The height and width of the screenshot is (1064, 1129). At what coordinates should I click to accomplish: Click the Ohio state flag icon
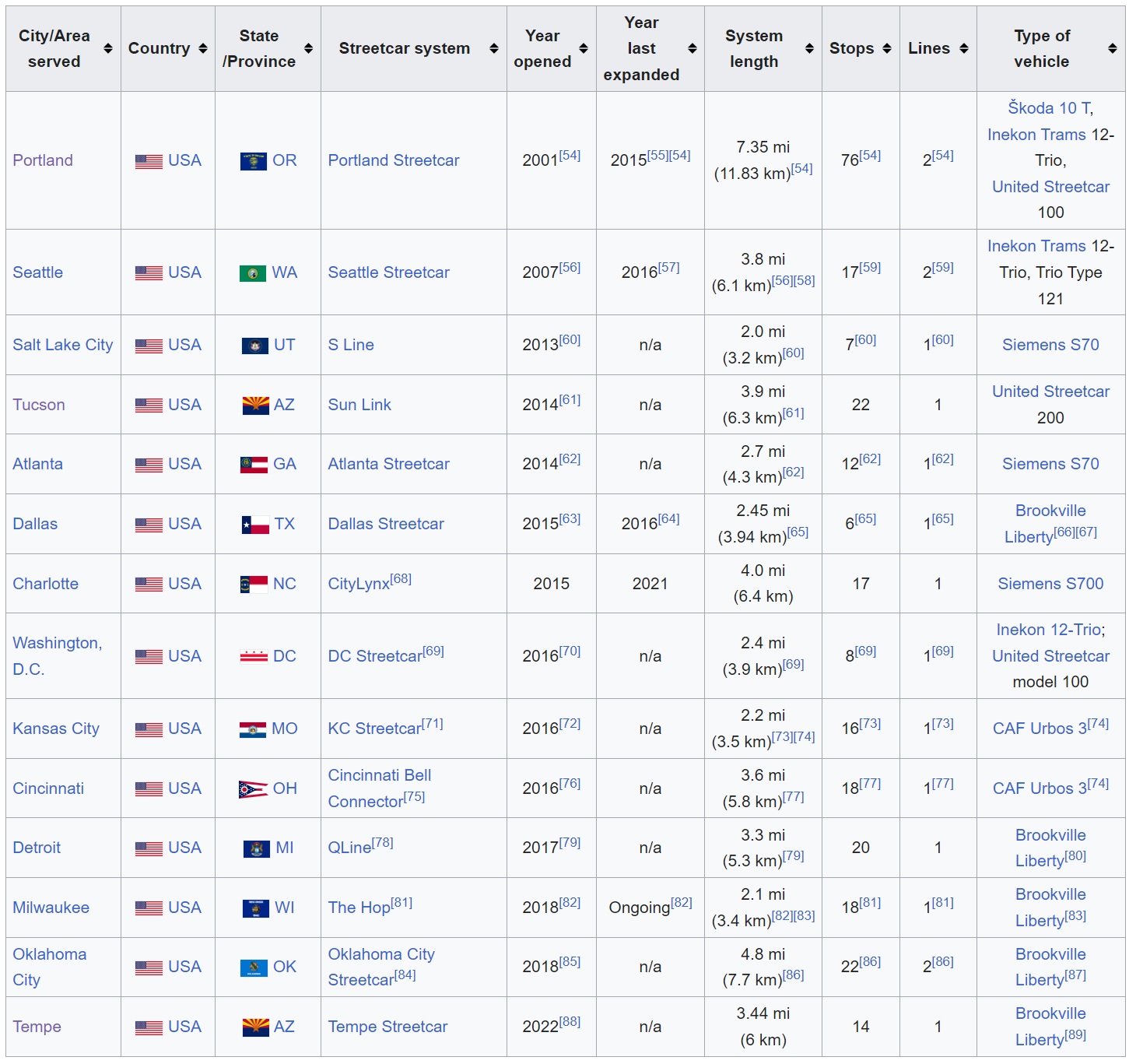coord(253,789)
